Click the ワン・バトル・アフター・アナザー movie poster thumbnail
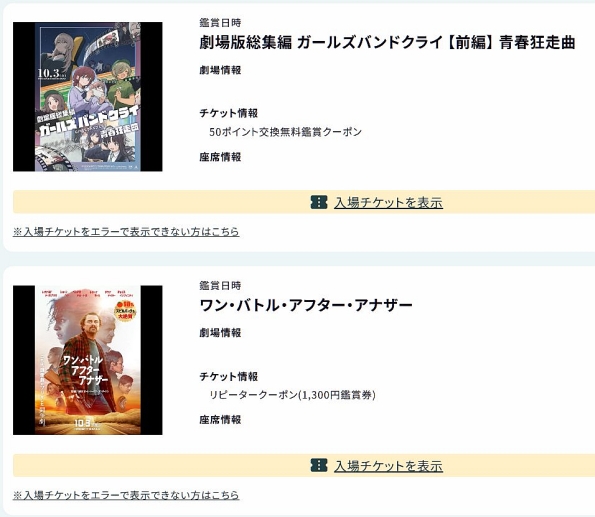The width and height of the screenshot is (595, 517). (x=88, y=360)
